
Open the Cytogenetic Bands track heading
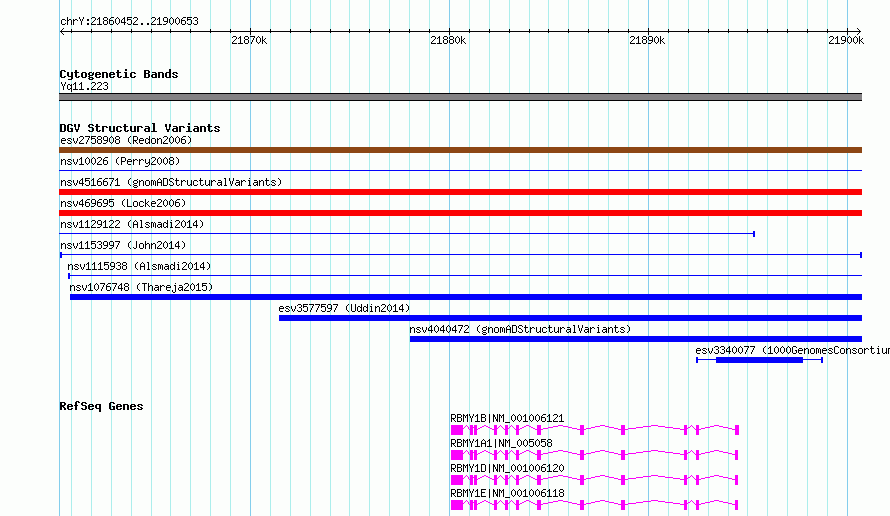coord(119,74)
